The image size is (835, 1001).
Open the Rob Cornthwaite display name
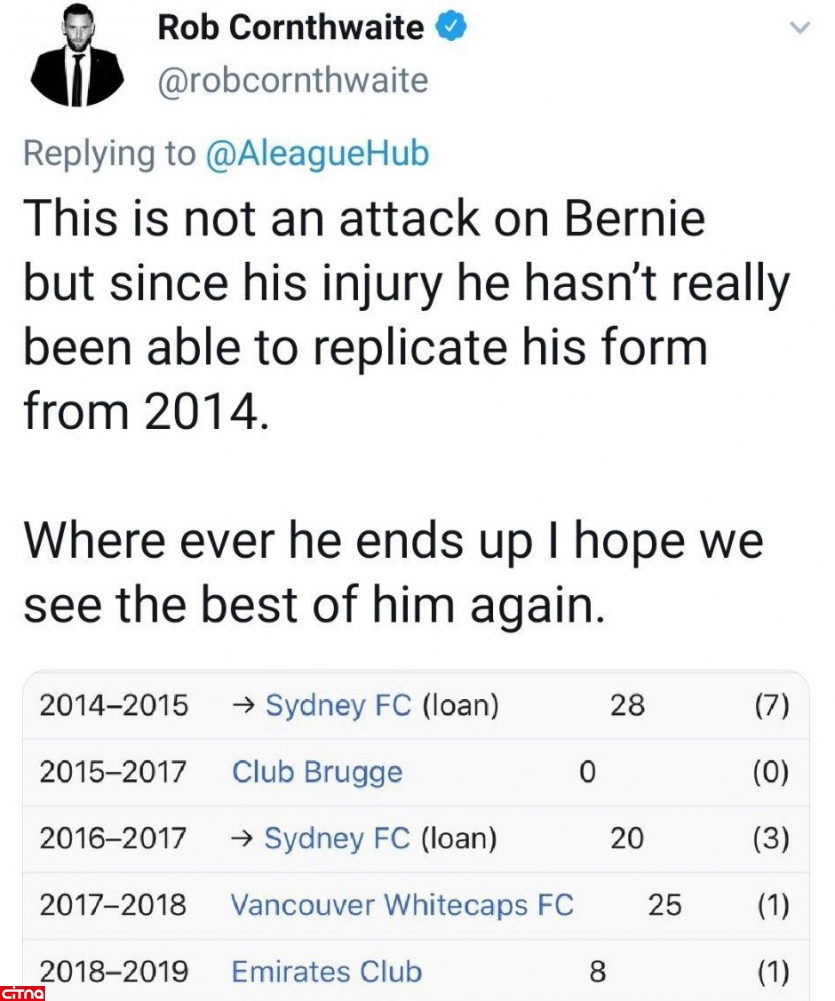pos(290,28)
